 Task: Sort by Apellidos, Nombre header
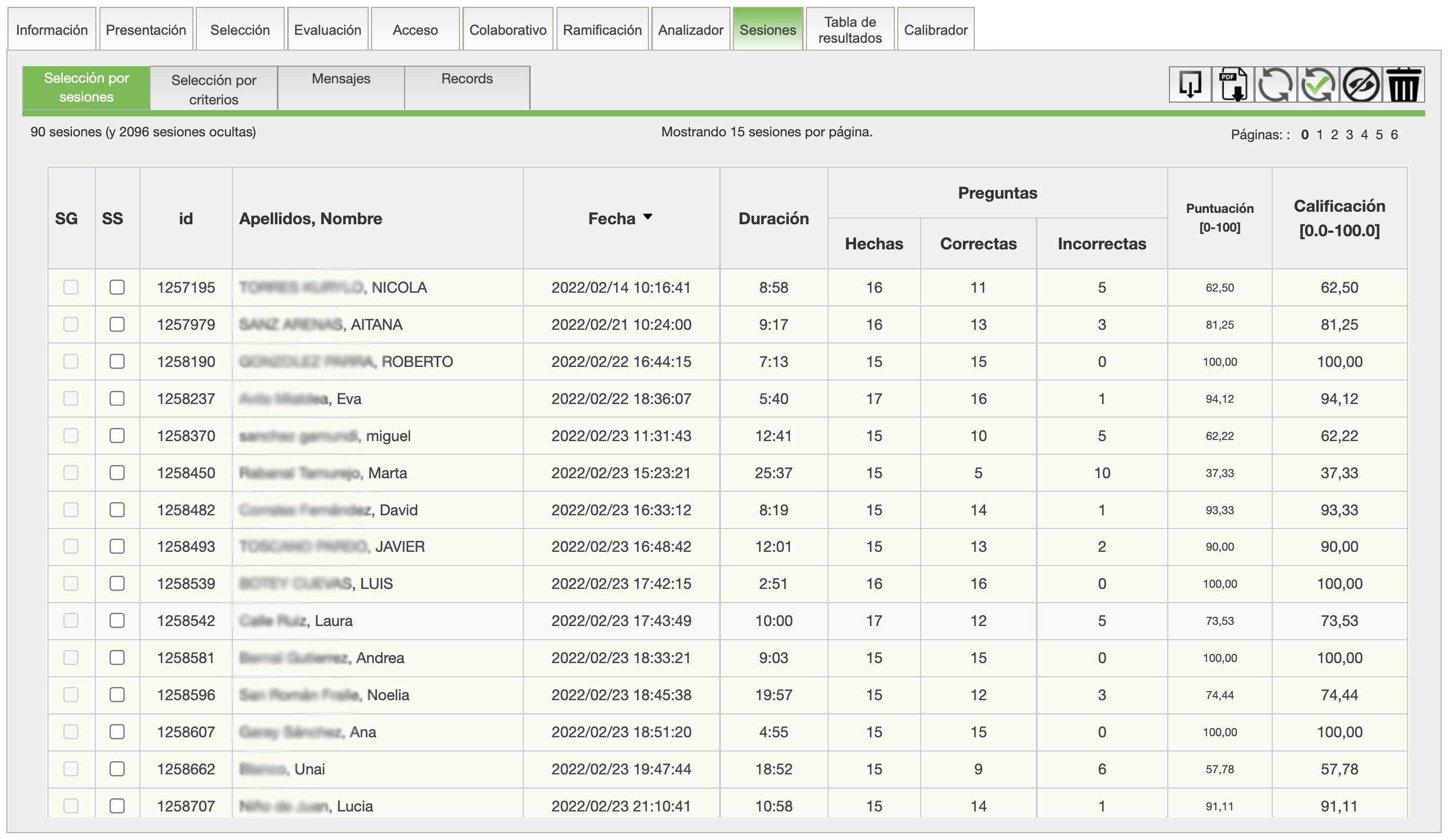pyautogui.click(x=310, y=219)
